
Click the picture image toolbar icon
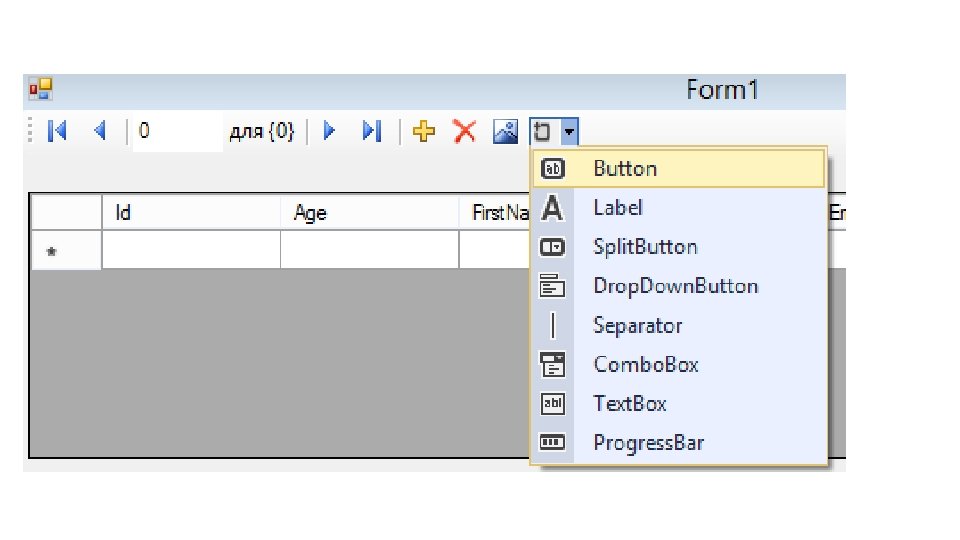(506, 131)
